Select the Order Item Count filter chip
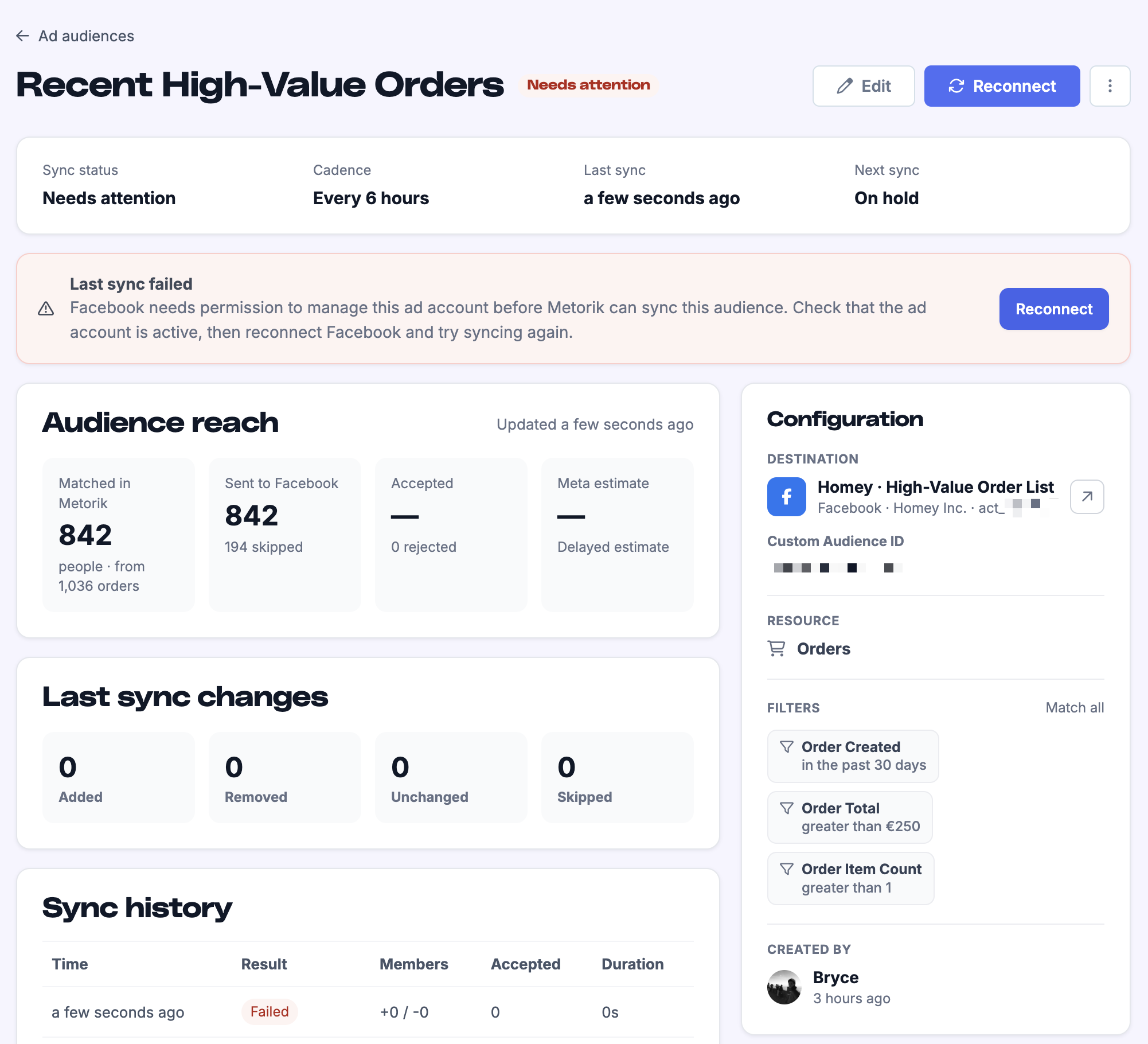The width and height of the screenshot is (1148, 1044). click(850, 878)
